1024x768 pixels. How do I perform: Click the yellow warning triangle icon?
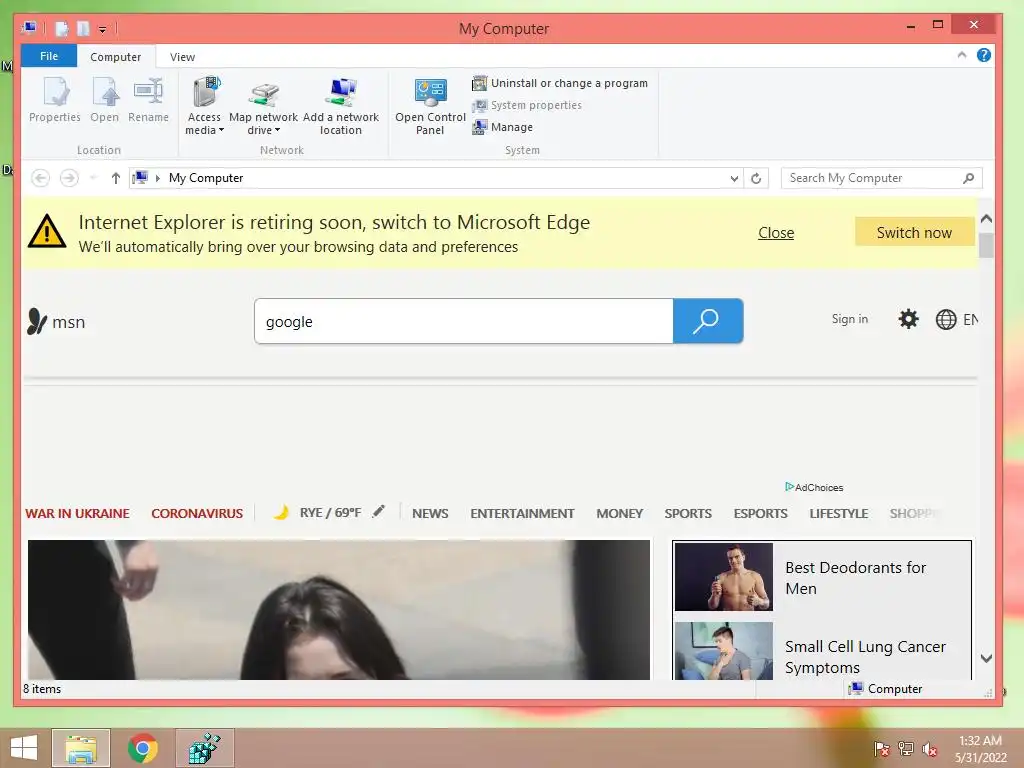(47, 231)
